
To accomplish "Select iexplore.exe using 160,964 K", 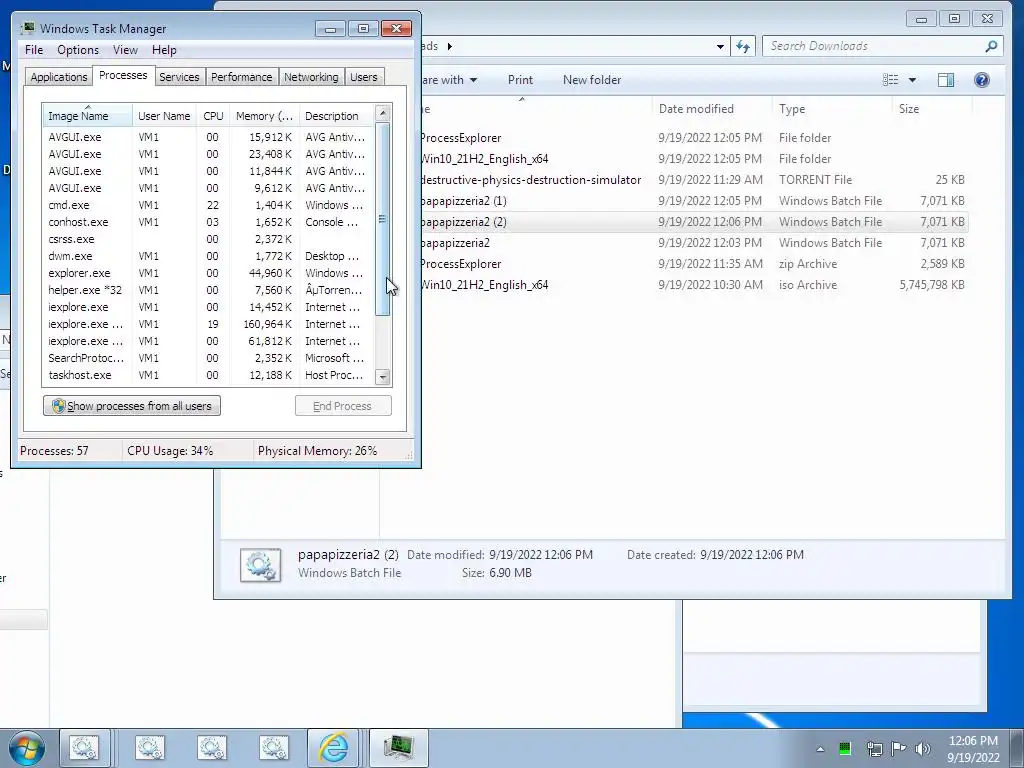I will (x=208, y=324).
